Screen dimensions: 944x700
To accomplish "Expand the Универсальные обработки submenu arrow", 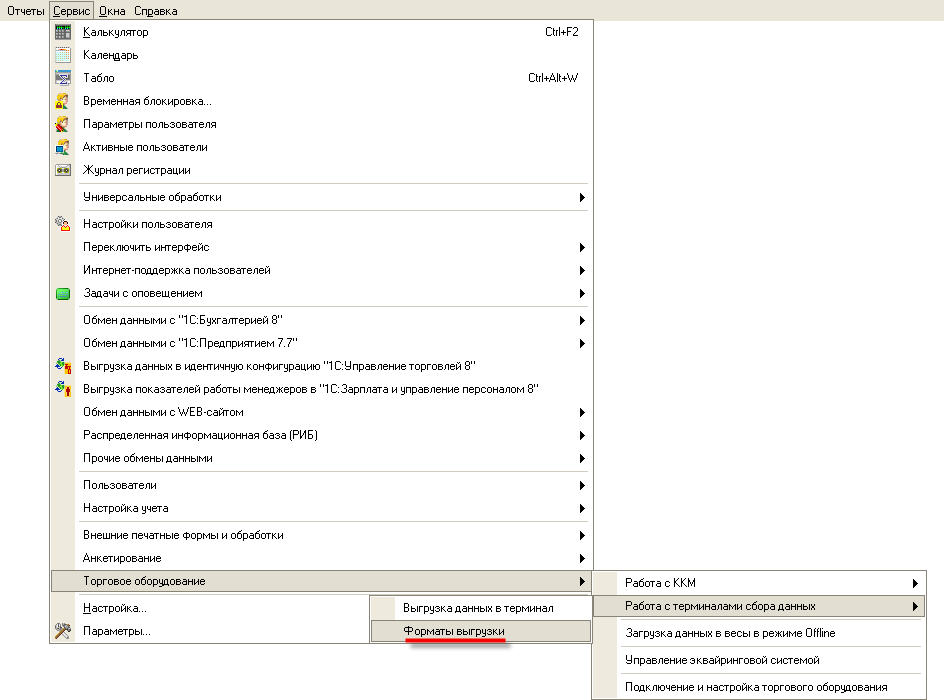I will coord(582,198).
